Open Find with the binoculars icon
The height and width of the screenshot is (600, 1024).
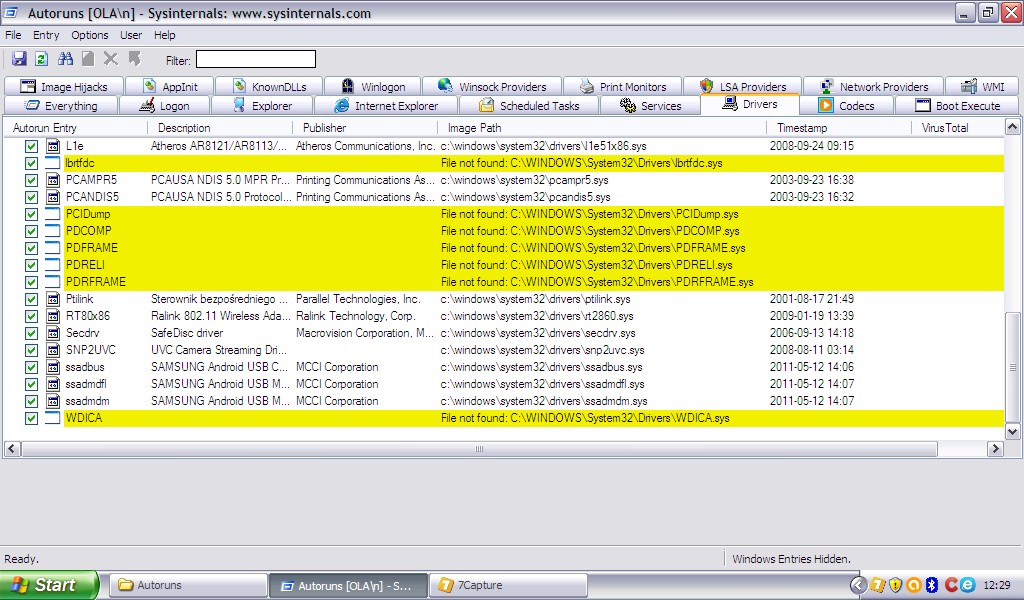point(65,59)
